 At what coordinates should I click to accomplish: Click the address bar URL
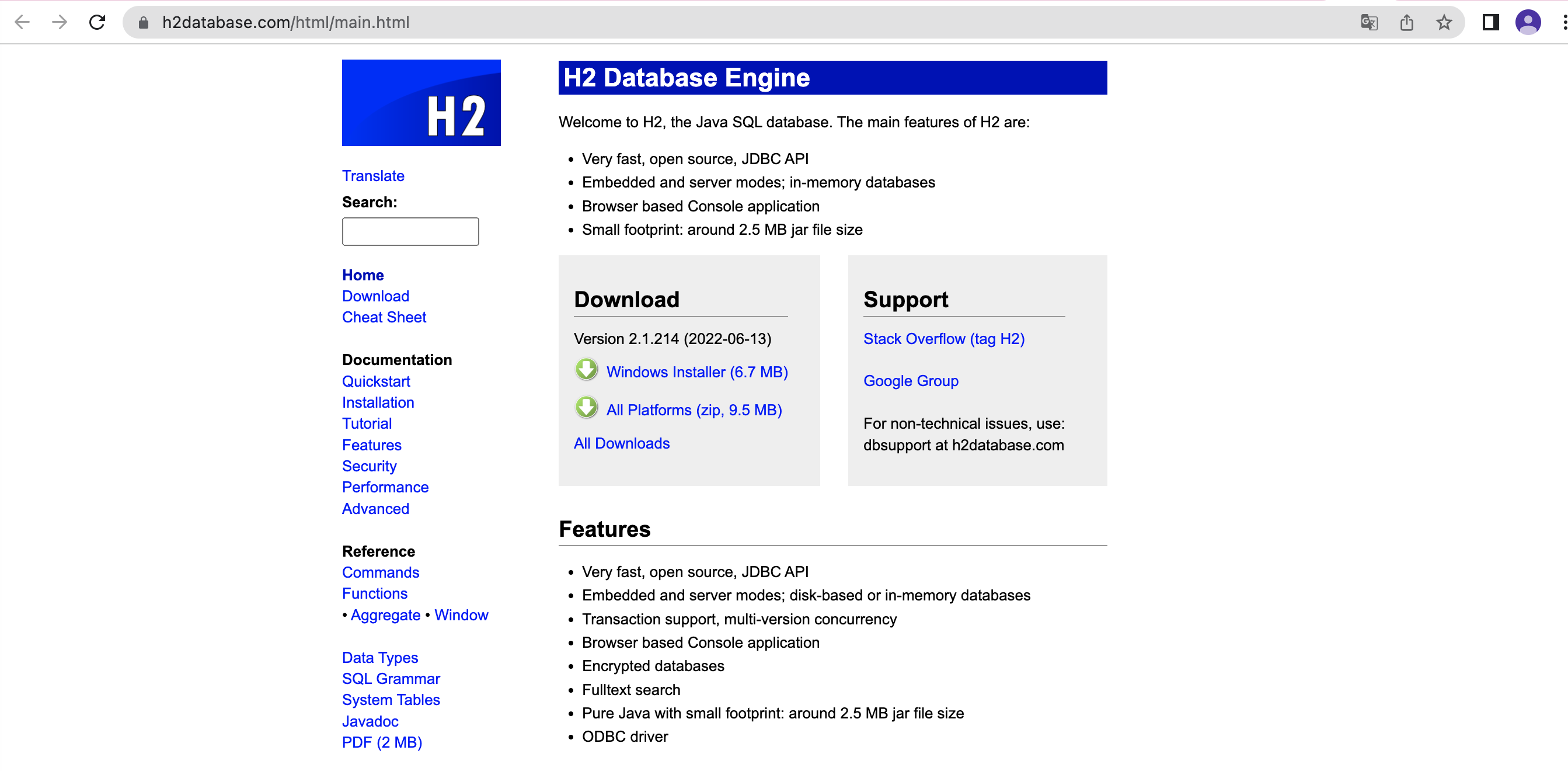tap(285, 23)
